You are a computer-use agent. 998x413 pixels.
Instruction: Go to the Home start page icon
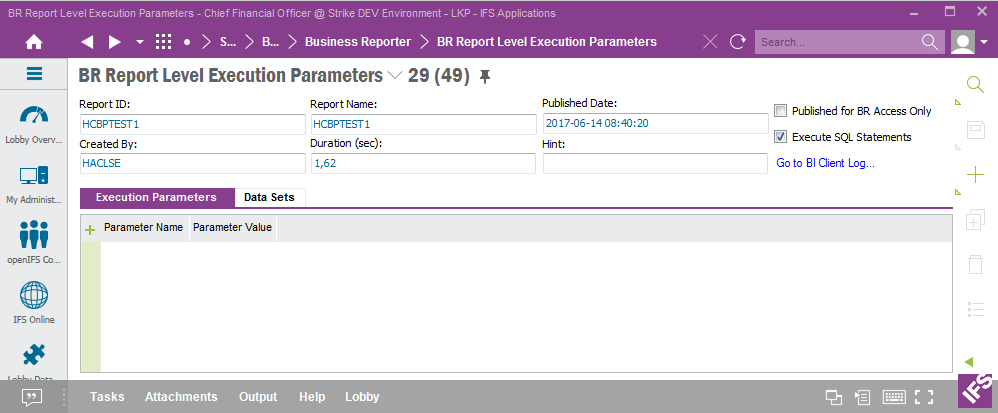33,42
